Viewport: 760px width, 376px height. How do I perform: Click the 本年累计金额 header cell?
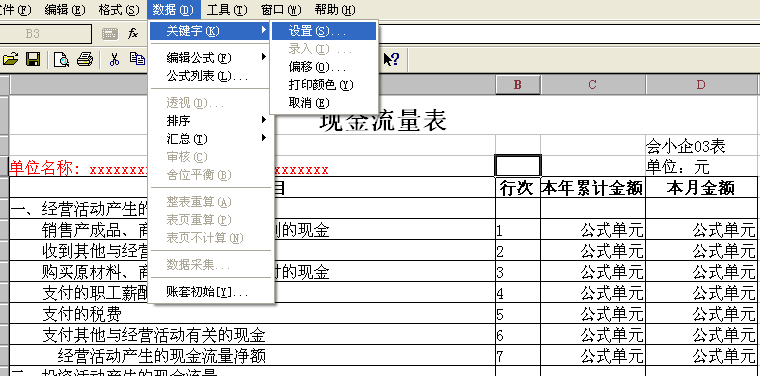coord(593,187)
